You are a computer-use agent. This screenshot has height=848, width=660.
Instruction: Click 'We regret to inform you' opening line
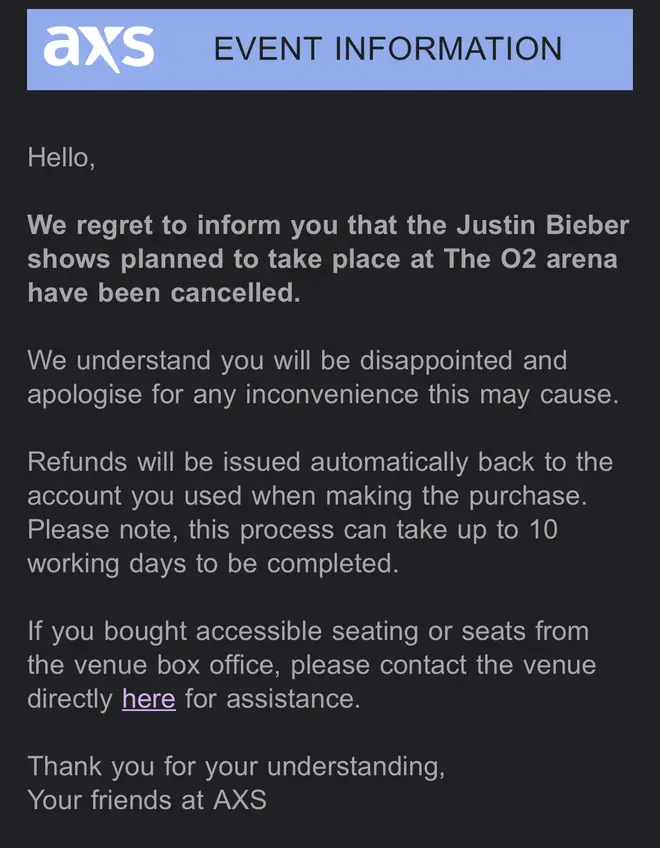coord(330,225)
